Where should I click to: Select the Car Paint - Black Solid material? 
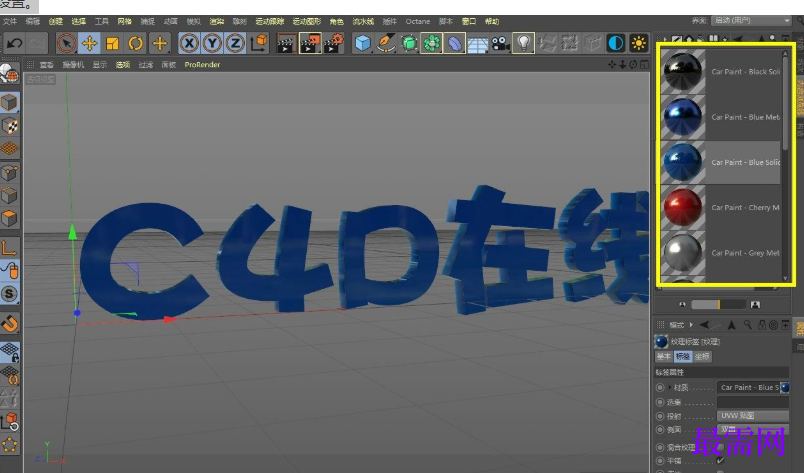pyautogui.click(x=720, y=71)
